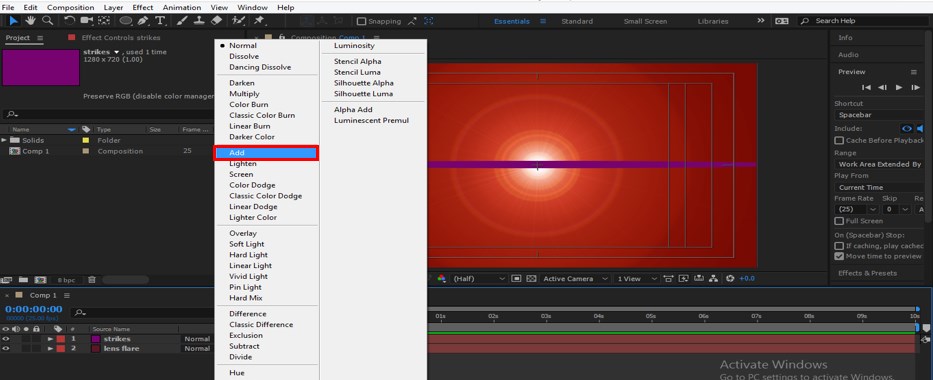Click the Interpret Footage icon in Project panel
933x380 pixels.
(7, 279)
